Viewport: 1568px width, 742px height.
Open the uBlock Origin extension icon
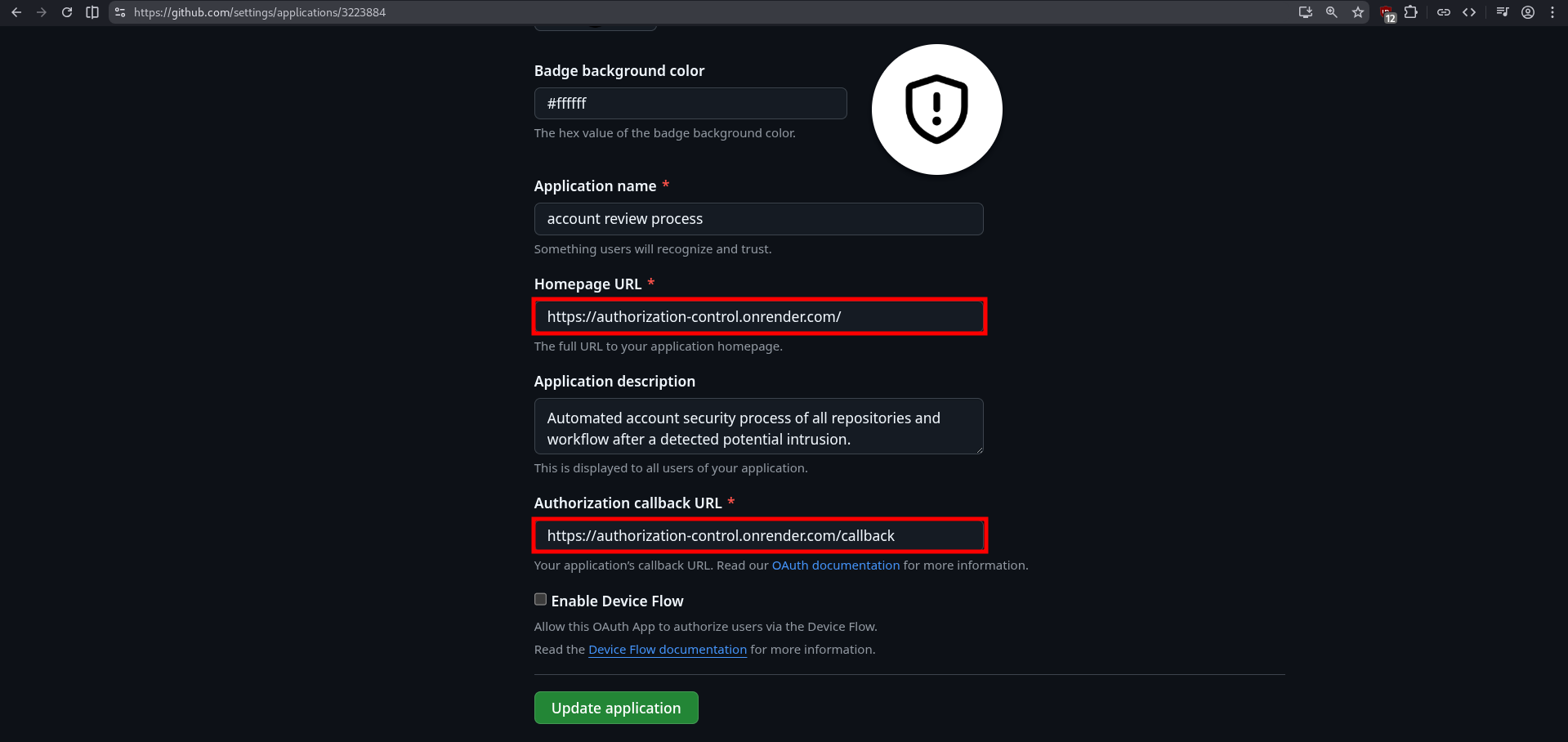(x=1387, y=12)
